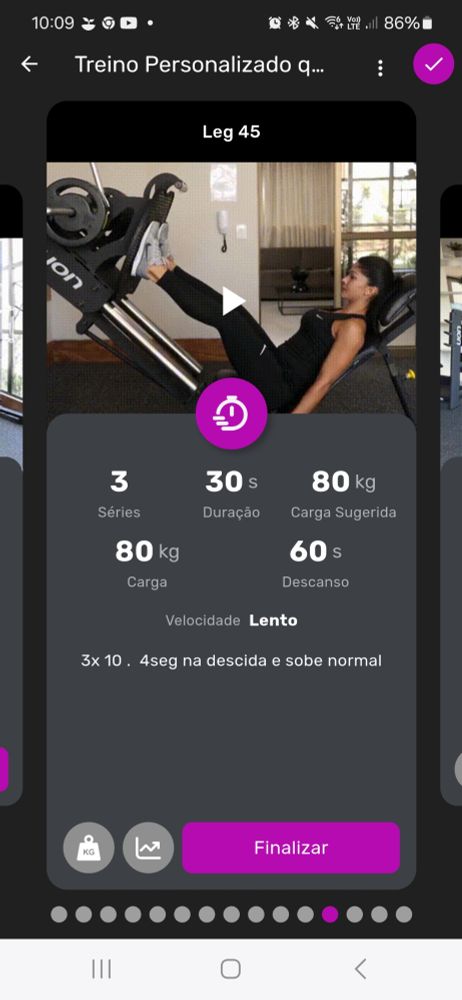The width and height of the screenshot is (462, 1000).
Task: Tap the Android home button
Action: click(x=230, y=969)
